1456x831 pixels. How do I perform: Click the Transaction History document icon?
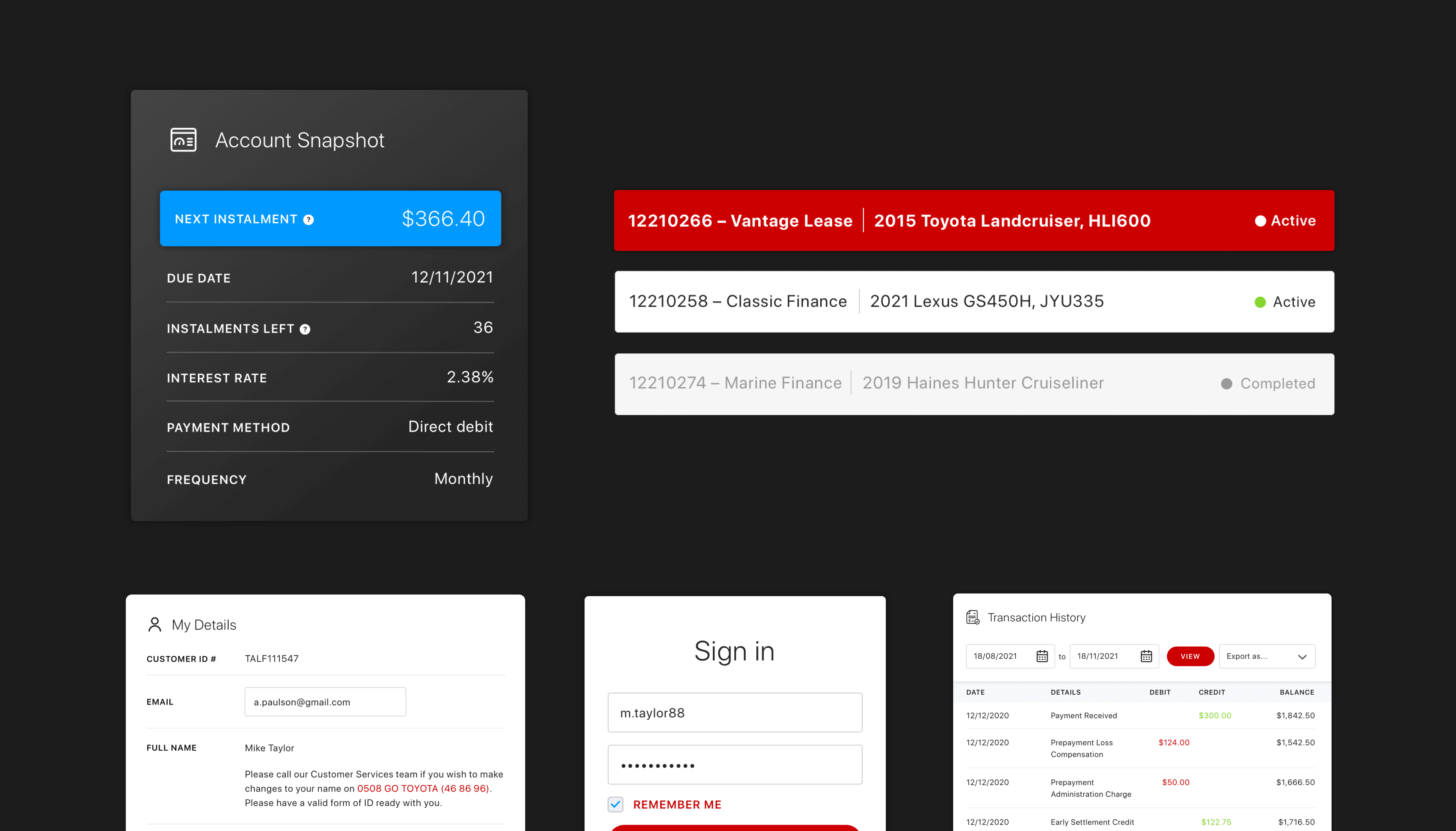coord(973,618)
